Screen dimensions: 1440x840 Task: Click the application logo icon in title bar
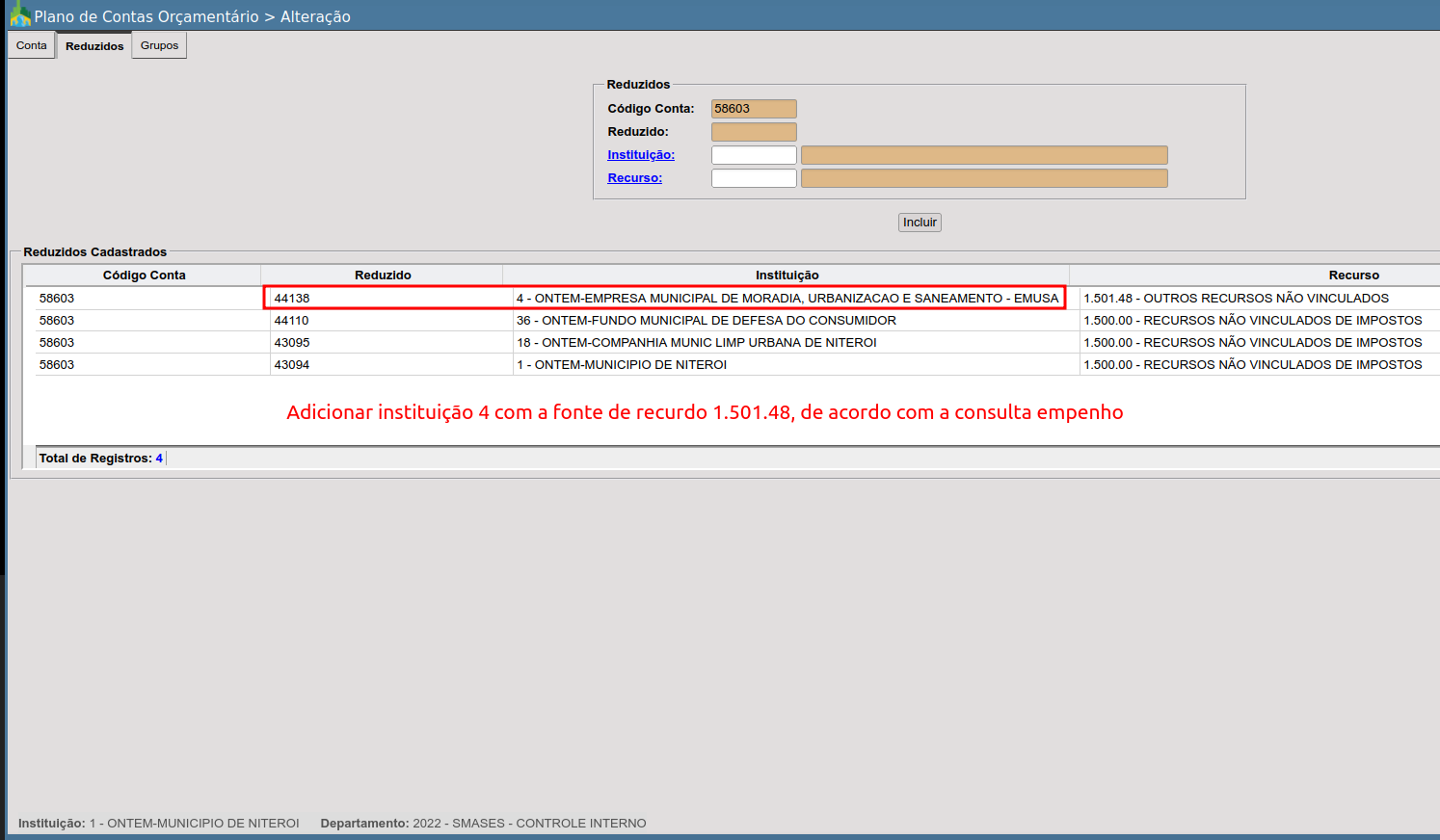(19, 15)
